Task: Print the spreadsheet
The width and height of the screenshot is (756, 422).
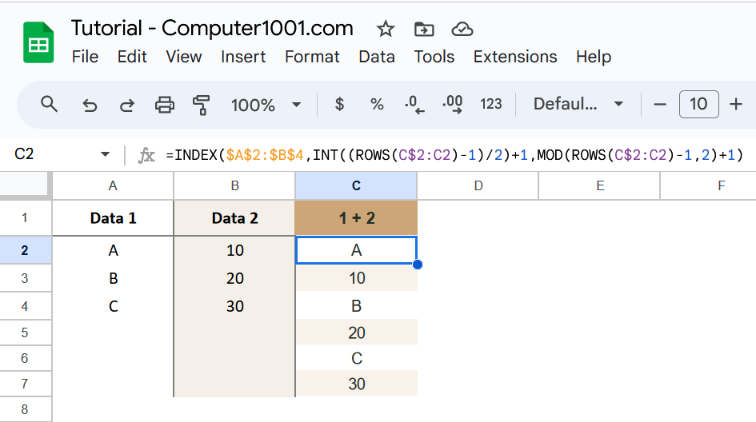Action: 164,105
